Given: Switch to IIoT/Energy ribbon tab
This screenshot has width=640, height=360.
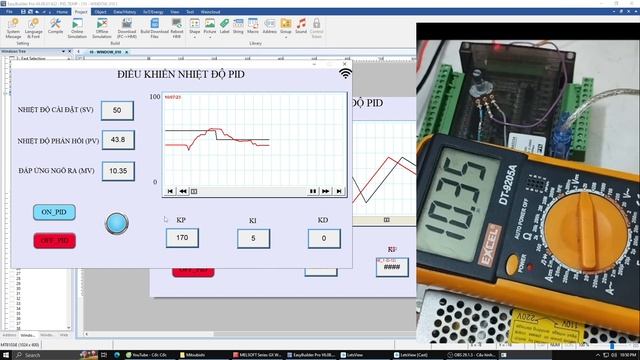Looking at the screenshot, I should click(x=153, y=12).
